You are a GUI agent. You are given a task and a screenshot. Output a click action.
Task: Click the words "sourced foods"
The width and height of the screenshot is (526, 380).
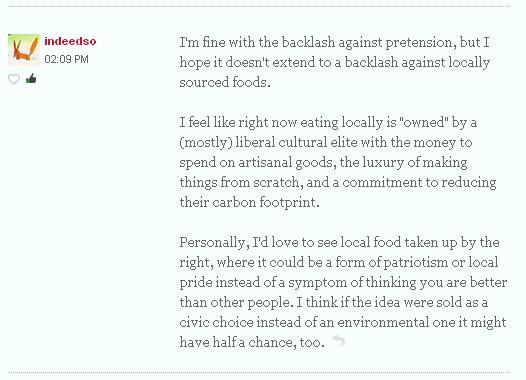pyautogui.click(x=223, y=82)
